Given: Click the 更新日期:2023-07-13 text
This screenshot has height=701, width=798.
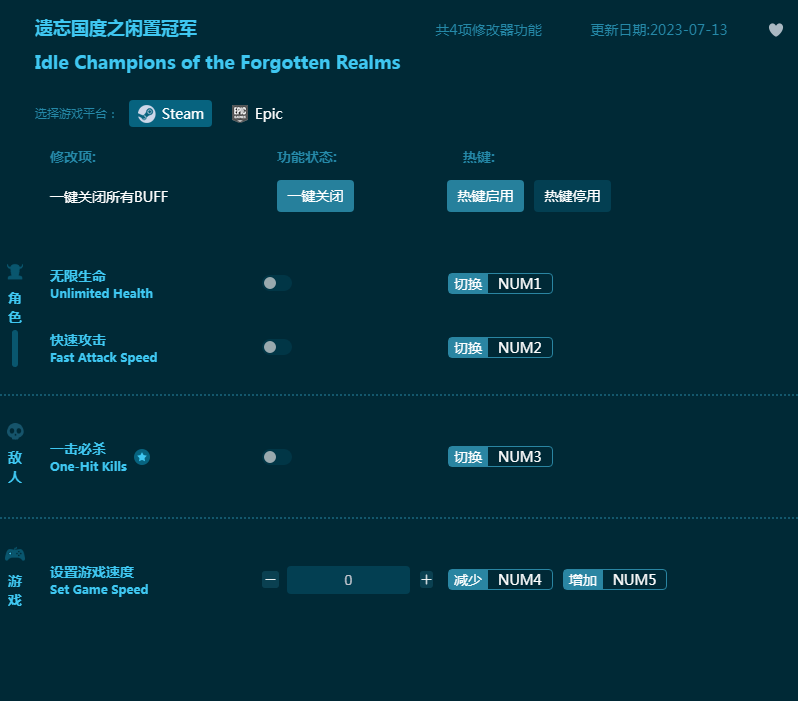Looking at the screenshot, I should pyautogui.click(x=659, y=30).
